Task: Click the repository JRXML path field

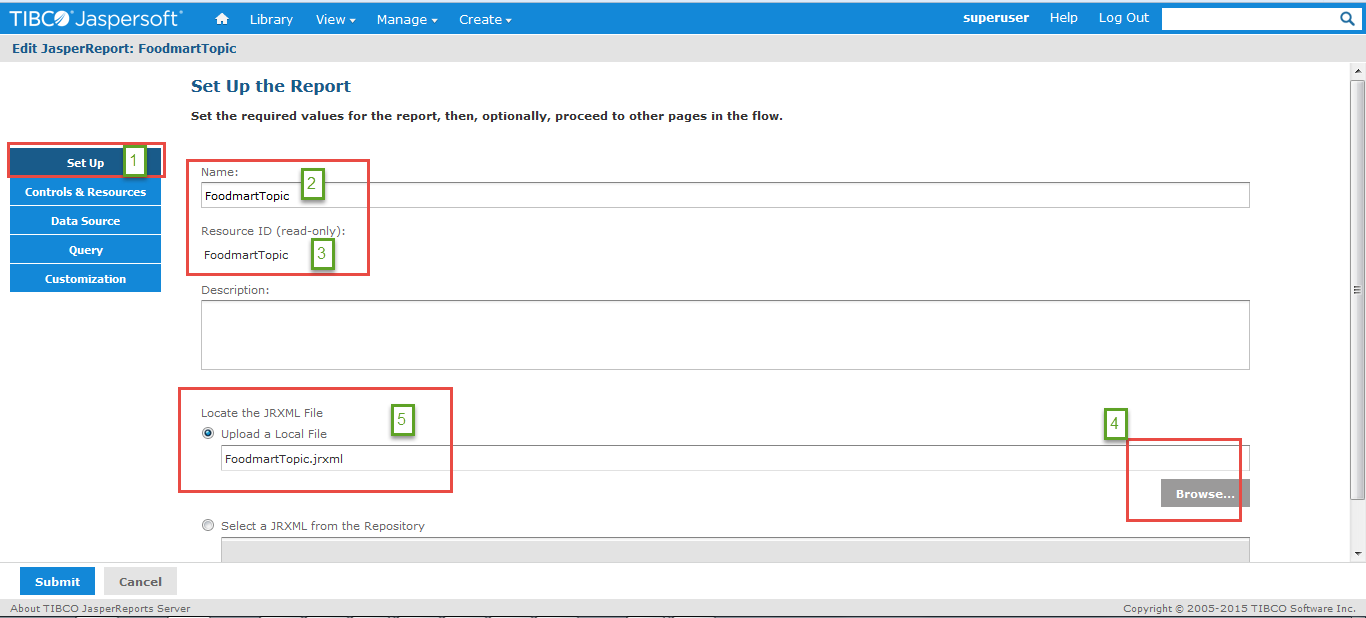Action: 735,549
